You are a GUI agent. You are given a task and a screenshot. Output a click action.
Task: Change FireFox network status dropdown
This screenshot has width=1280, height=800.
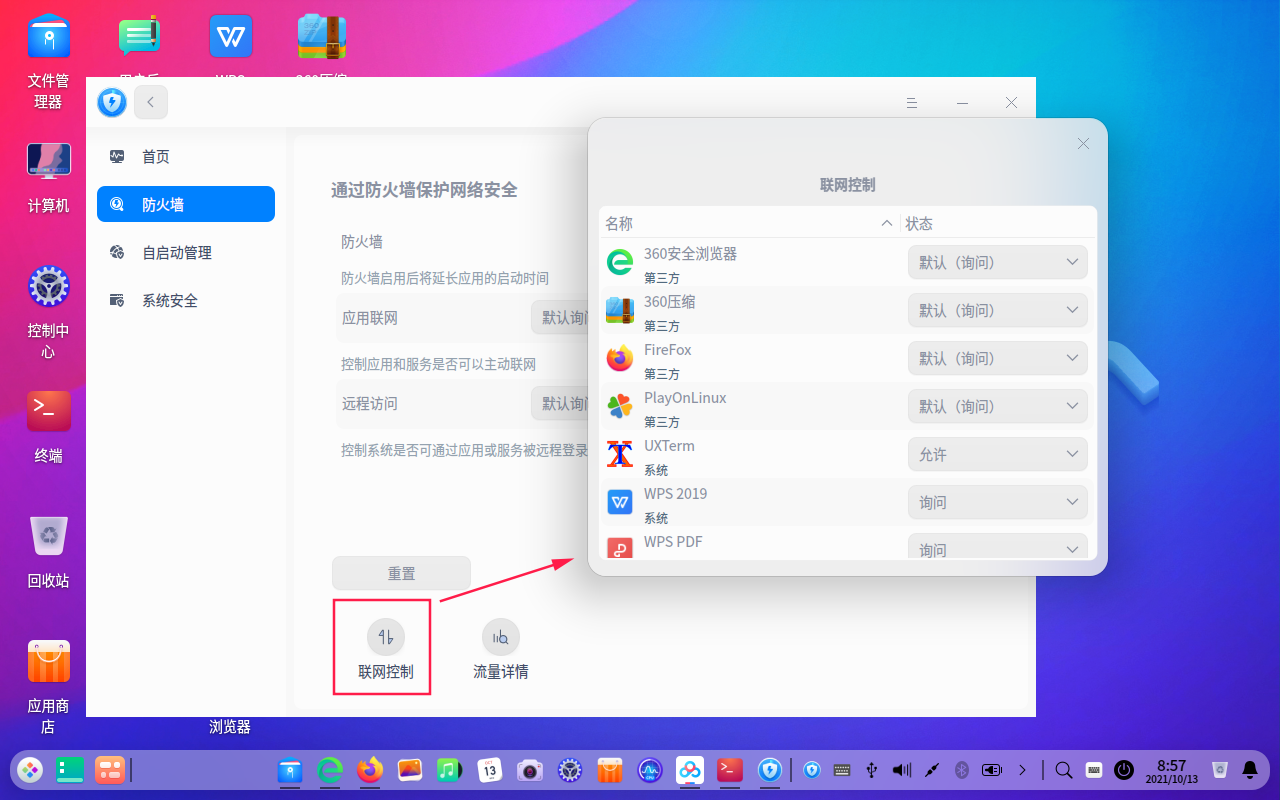click(x=998, y=358)
